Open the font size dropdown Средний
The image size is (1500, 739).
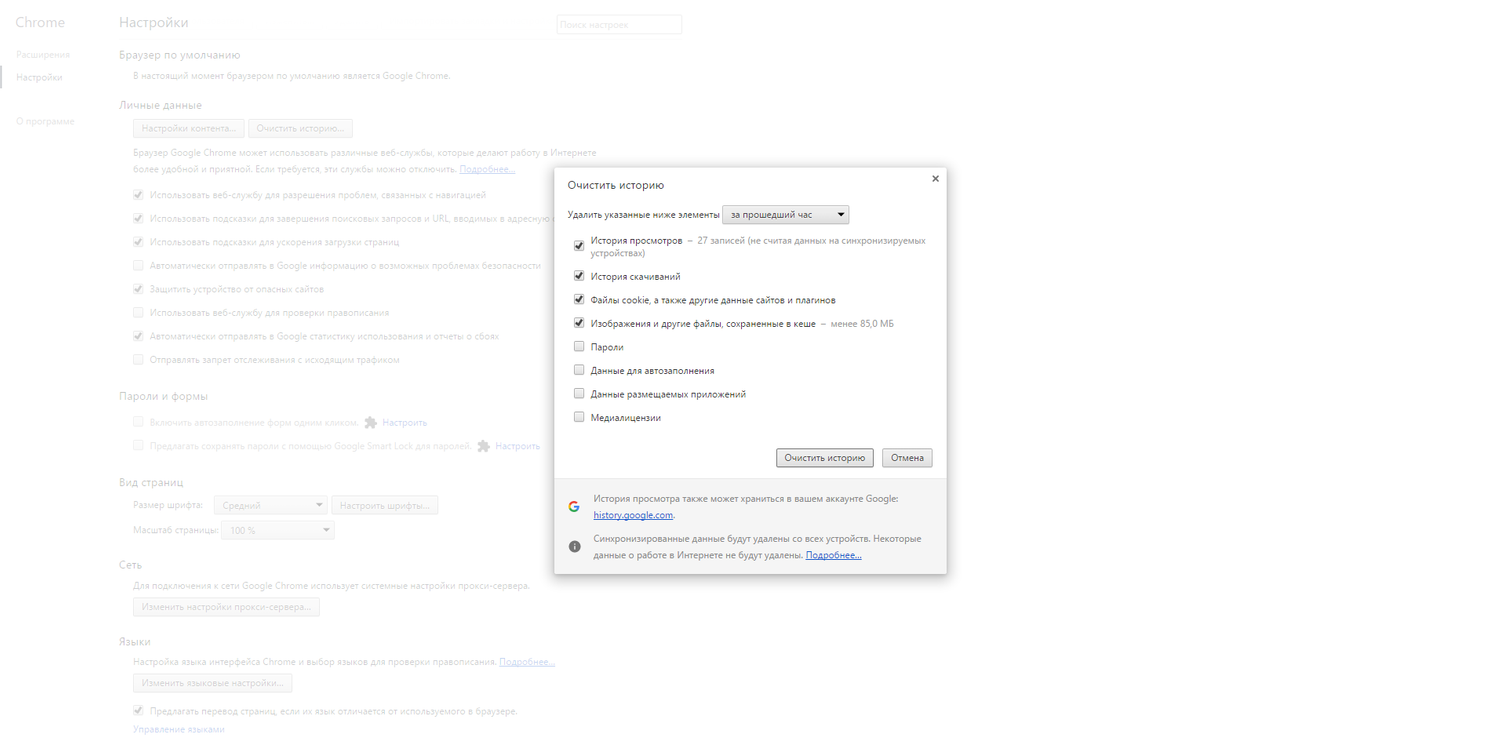[269, 506]
